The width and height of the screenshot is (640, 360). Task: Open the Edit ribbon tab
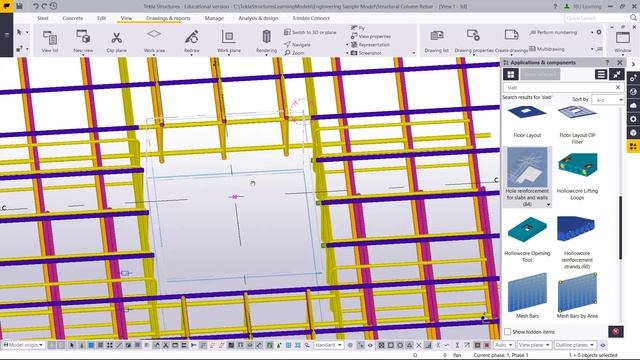coord(101,18)
